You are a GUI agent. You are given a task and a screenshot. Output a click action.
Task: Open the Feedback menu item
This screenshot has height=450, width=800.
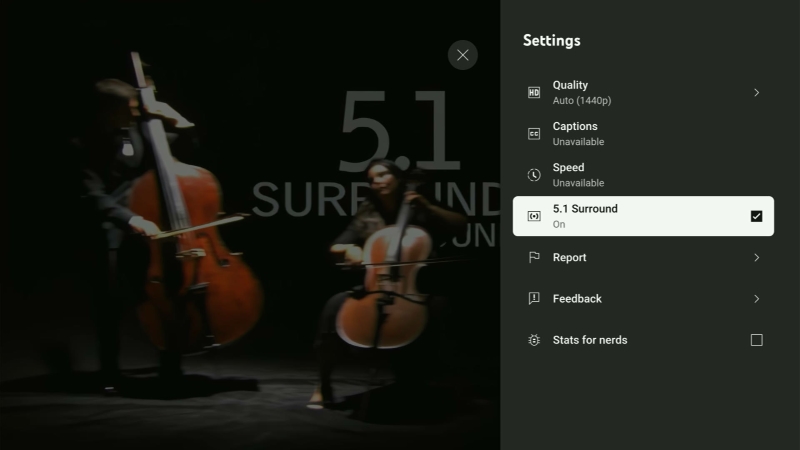[643, 298]
